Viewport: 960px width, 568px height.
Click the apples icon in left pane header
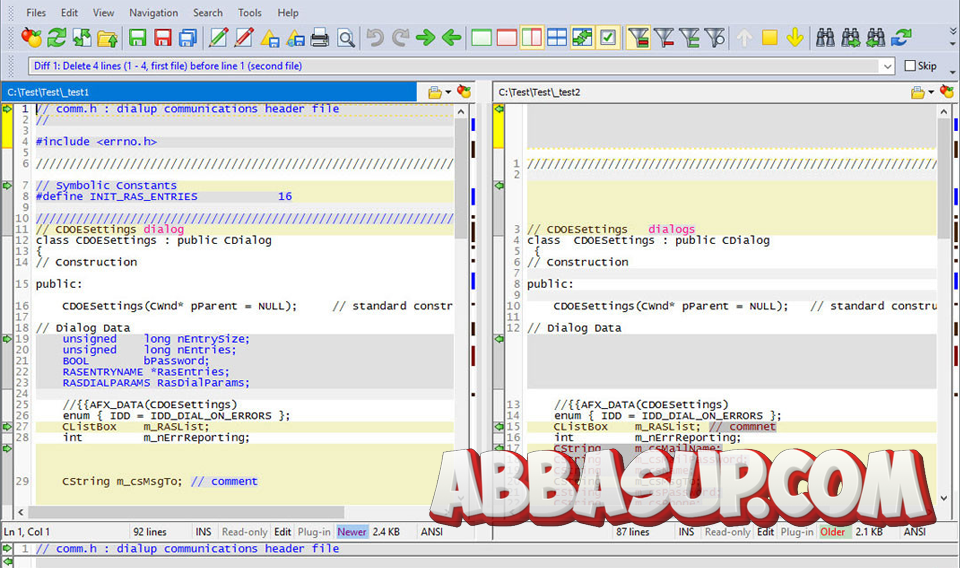pyautogui.click(x=464, y=92)
